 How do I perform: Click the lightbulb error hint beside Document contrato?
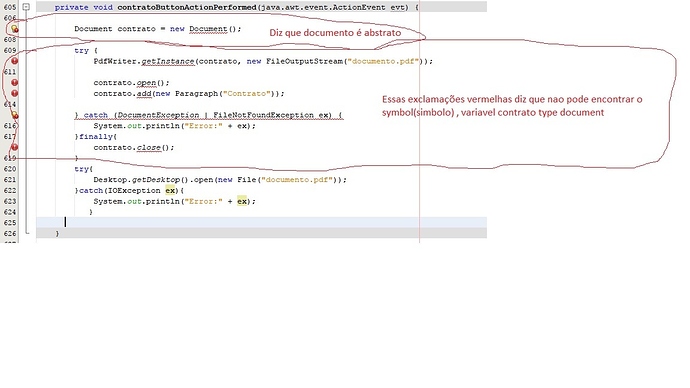pyautogui.click(x=15, y=29)
